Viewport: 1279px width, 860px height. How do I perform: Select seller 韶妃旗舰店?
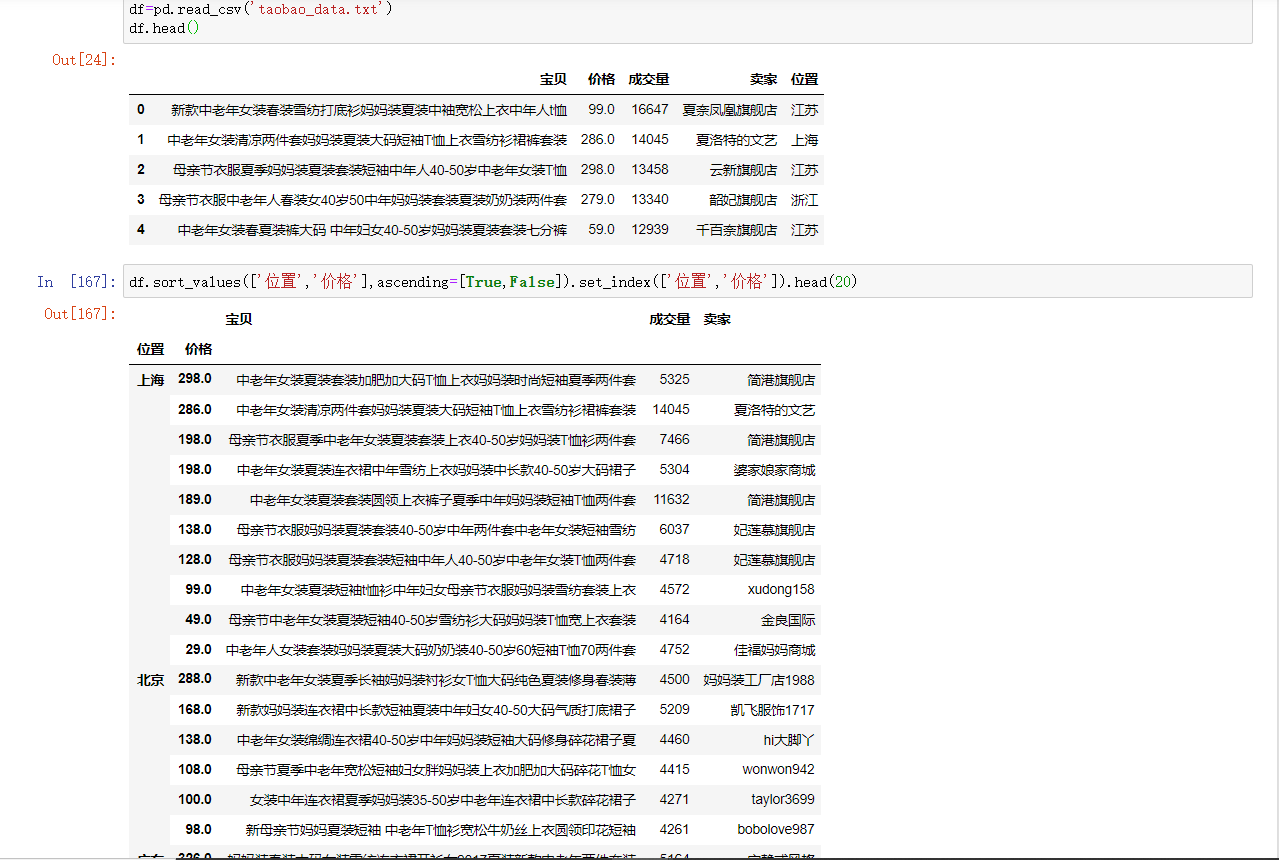743,200
